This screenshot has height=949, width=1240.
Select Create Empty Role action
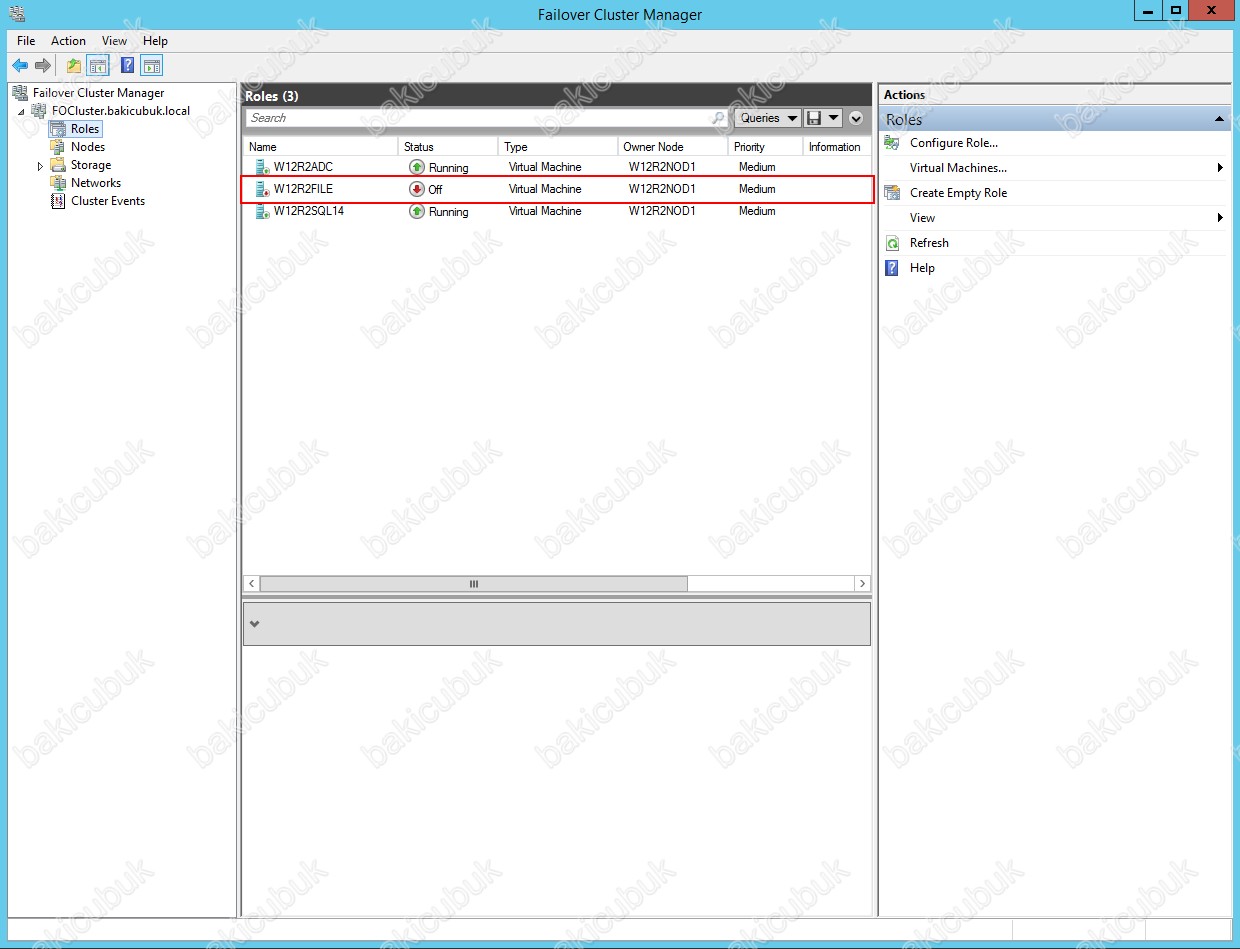[958, 193]
